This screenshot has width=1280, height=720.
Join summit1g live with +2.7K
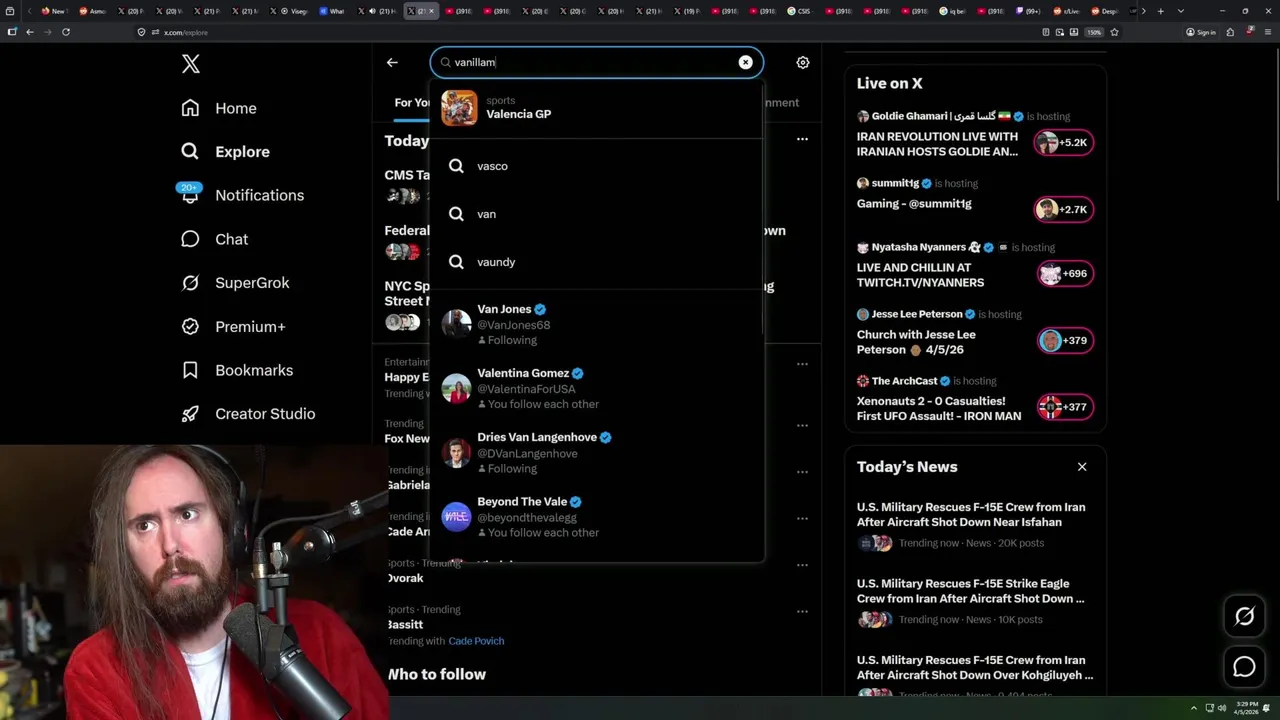[x=1064, y=209]
